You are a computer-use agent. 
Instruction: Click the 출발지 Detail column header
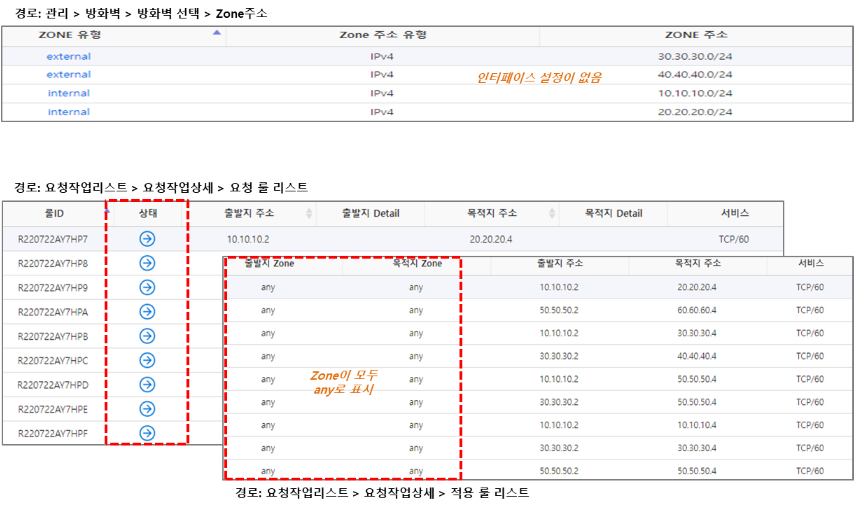(371, 213)
